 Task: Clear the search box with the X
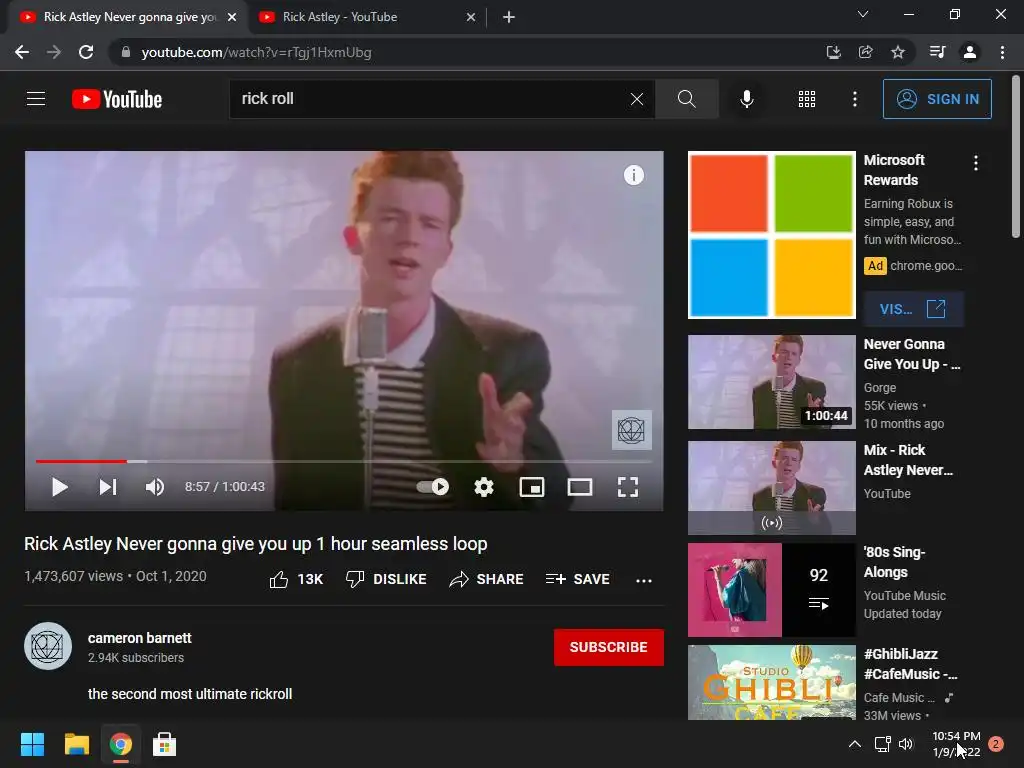coord(637,99)
